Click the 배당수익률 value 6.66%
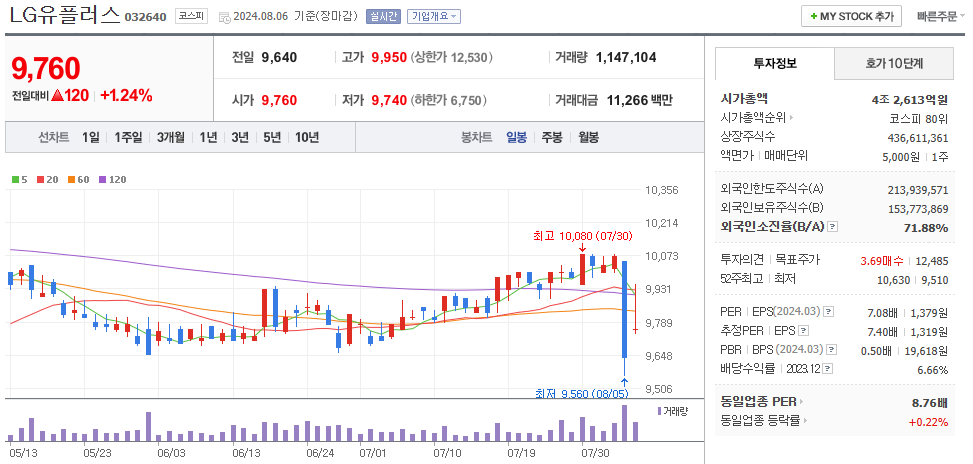The image size is (973, 464). tap(933, 370)
